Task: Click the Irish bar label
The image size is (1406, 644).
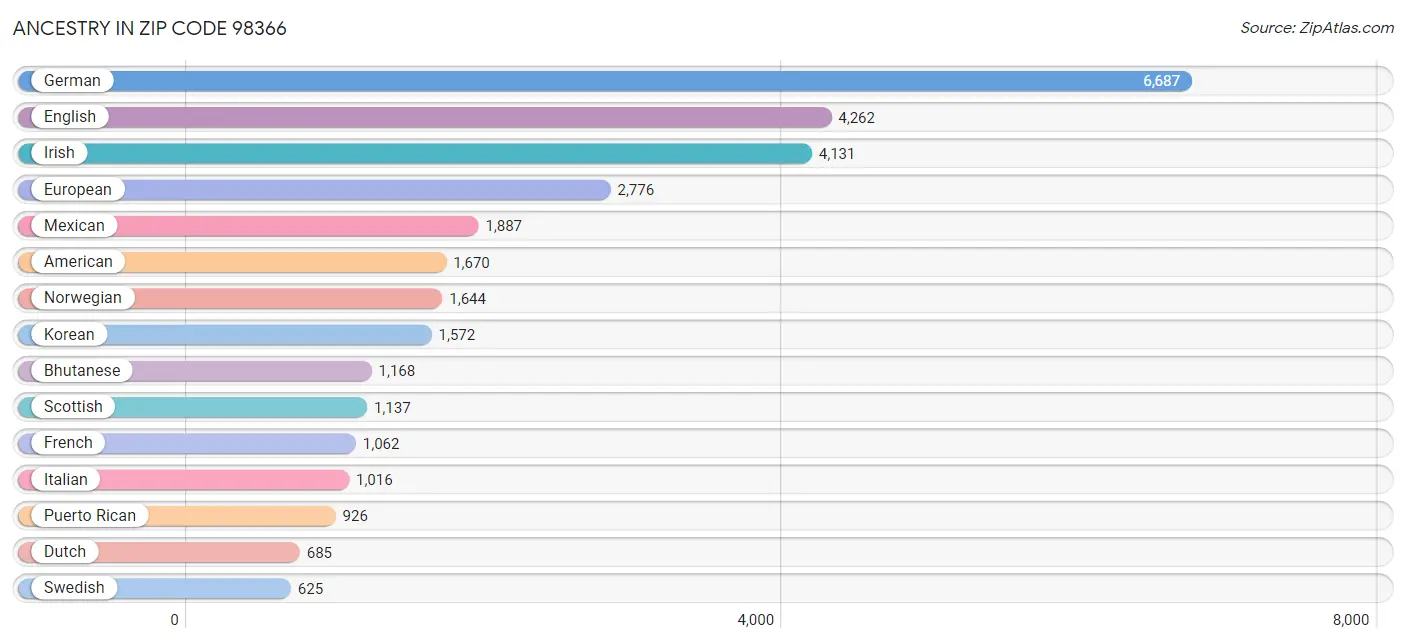Action: [x=59, y=153]
